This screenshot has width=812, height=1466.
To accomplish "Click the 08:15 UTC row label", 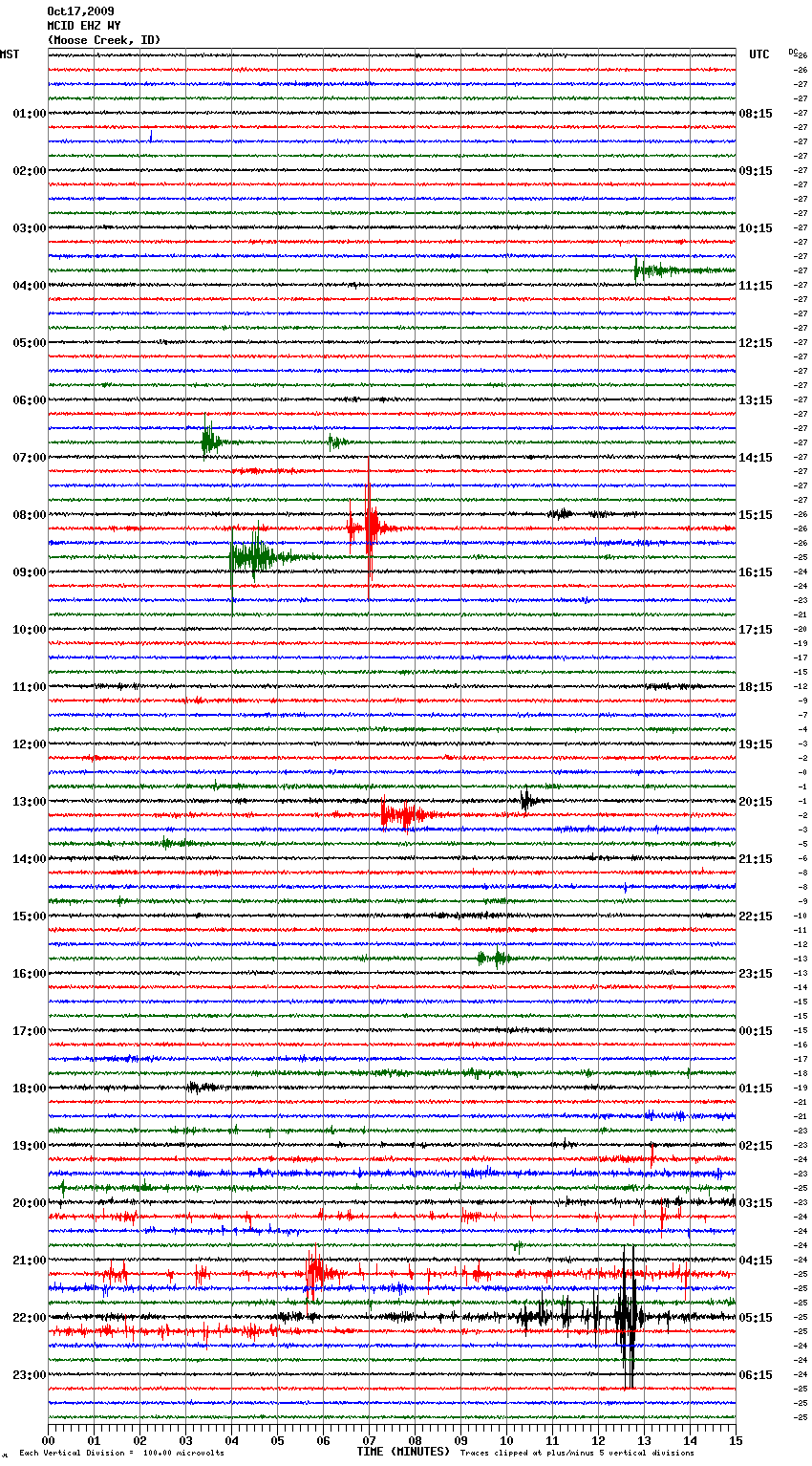I will tap(756, 114).
